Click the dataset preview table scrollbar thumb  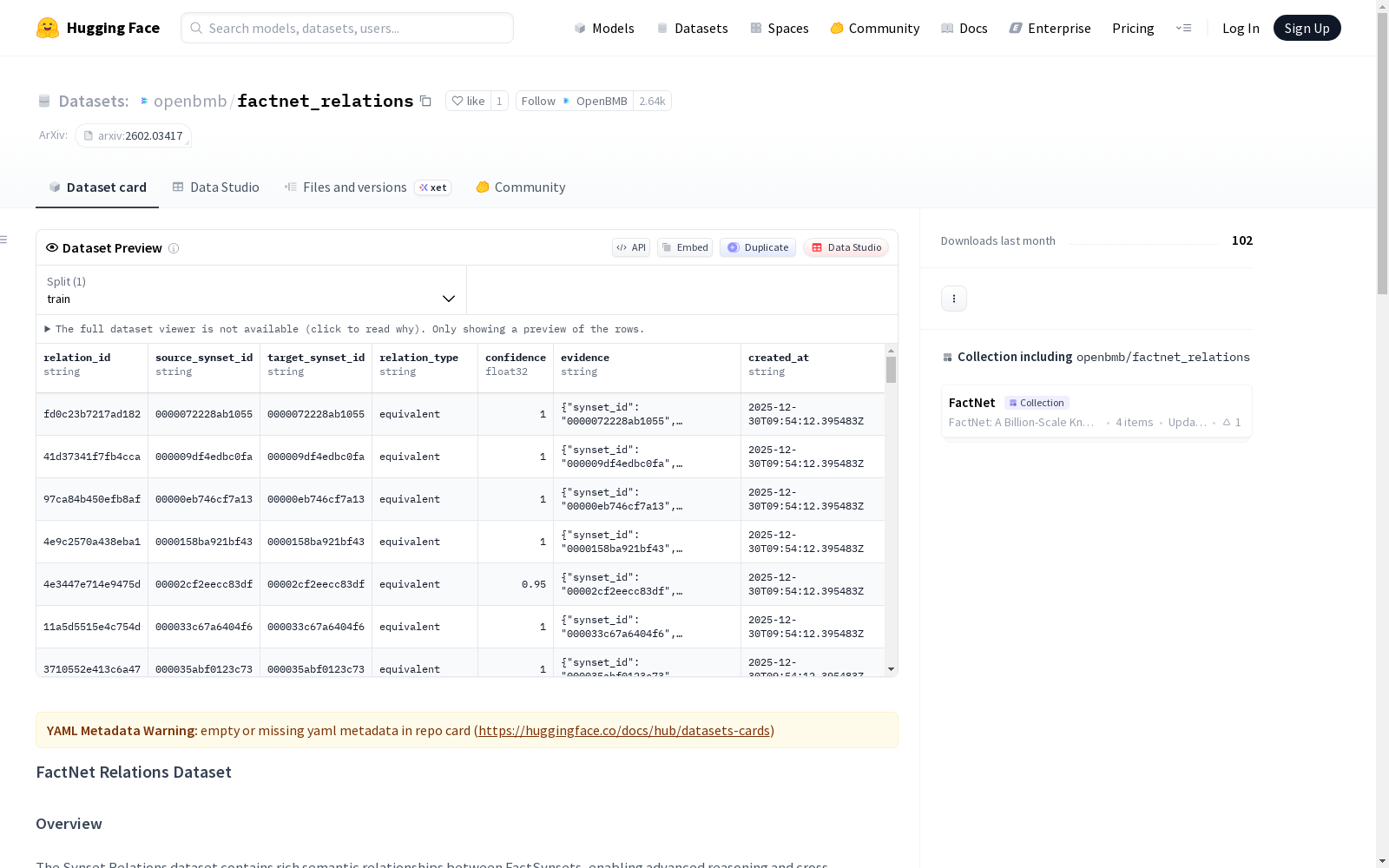[891, 370]
